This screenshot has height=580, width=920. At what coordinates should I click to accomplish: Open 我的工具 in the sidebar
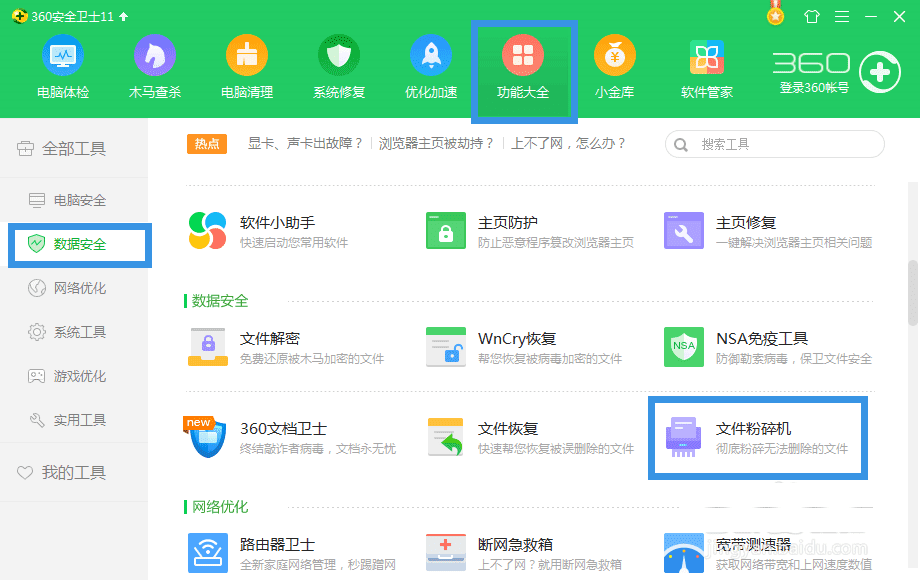coord(73,472)
